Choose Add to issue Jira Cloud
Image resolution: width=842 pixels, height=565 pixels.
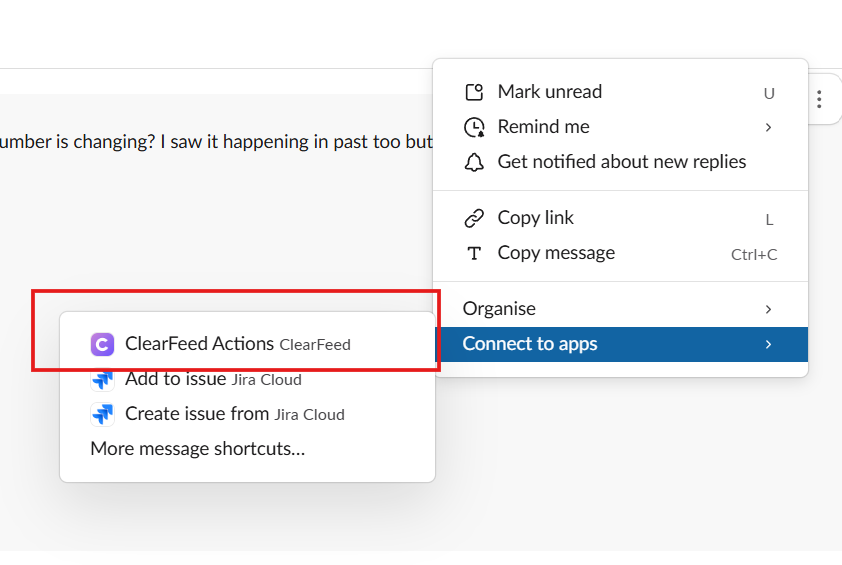tap(212, 379)
